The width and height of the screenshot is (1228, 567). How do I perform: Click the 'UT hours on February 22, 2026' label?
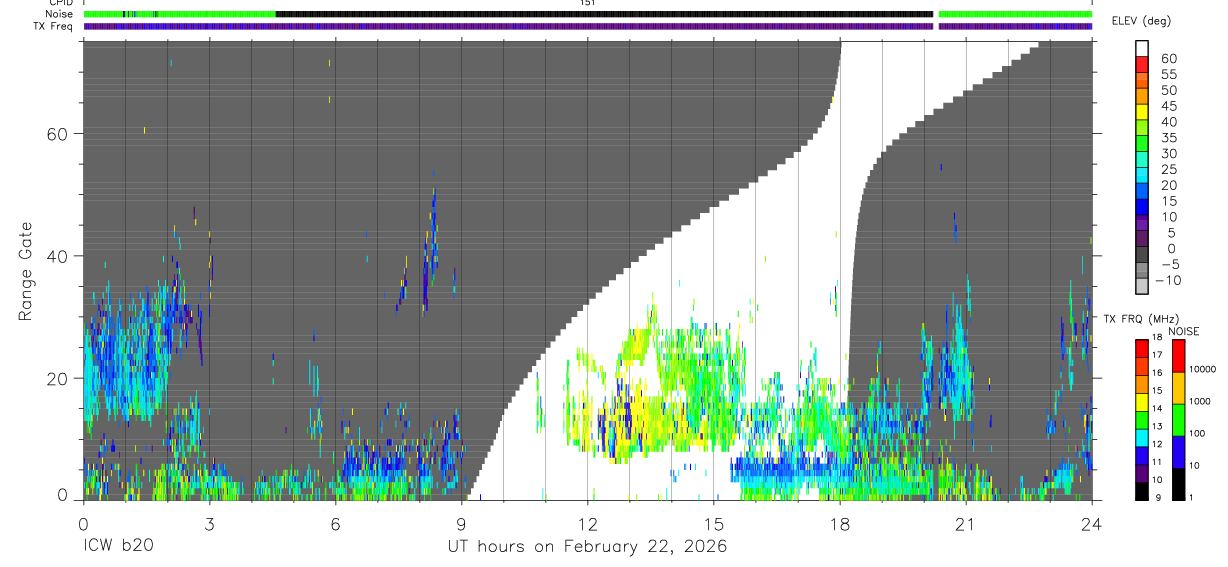click(587, 546)
